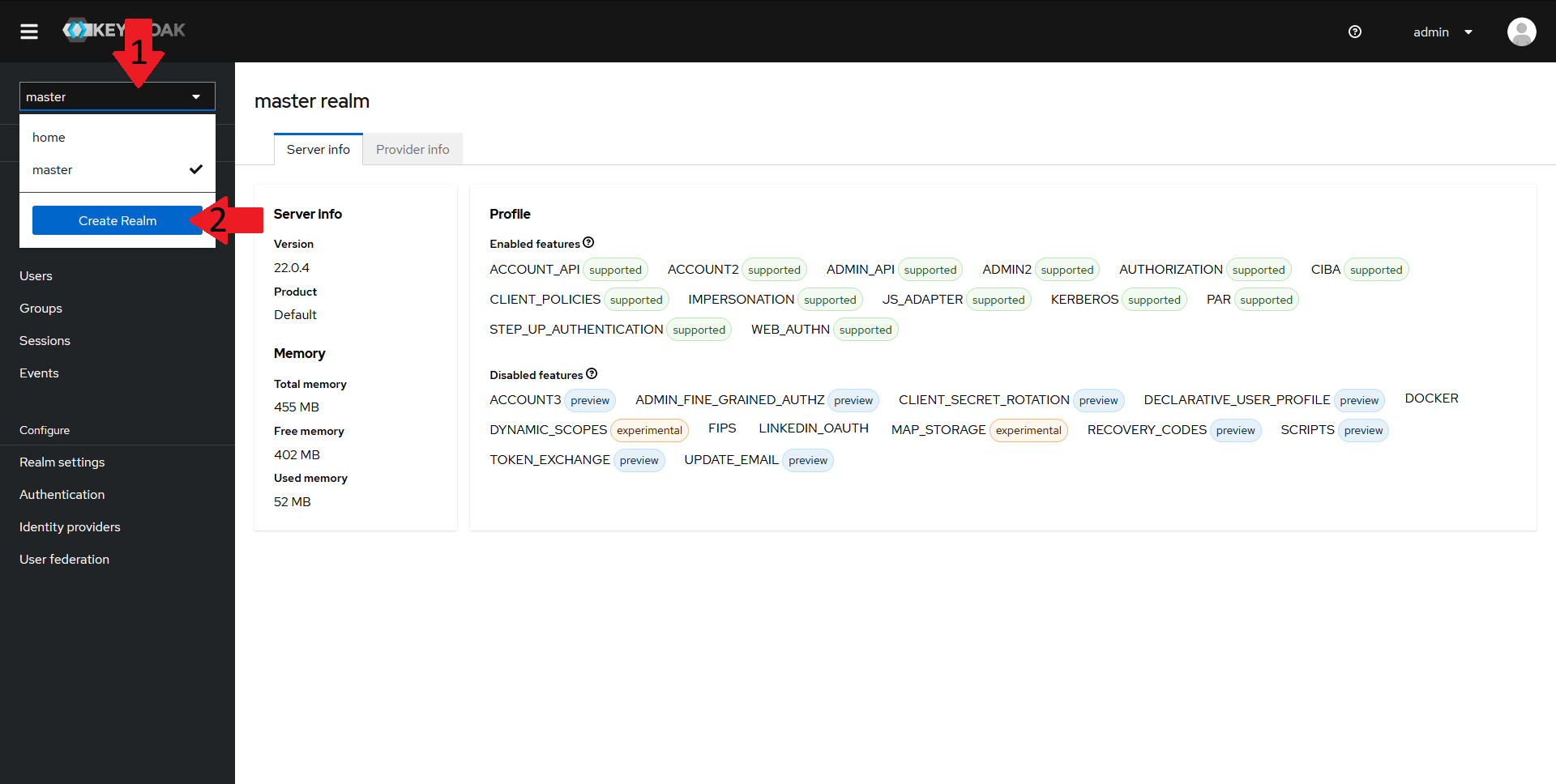Click experimental badge next to MAP_STORAGE
Image resolution: width=1556 pixels, height=784 pixels.
[1028, 430]
